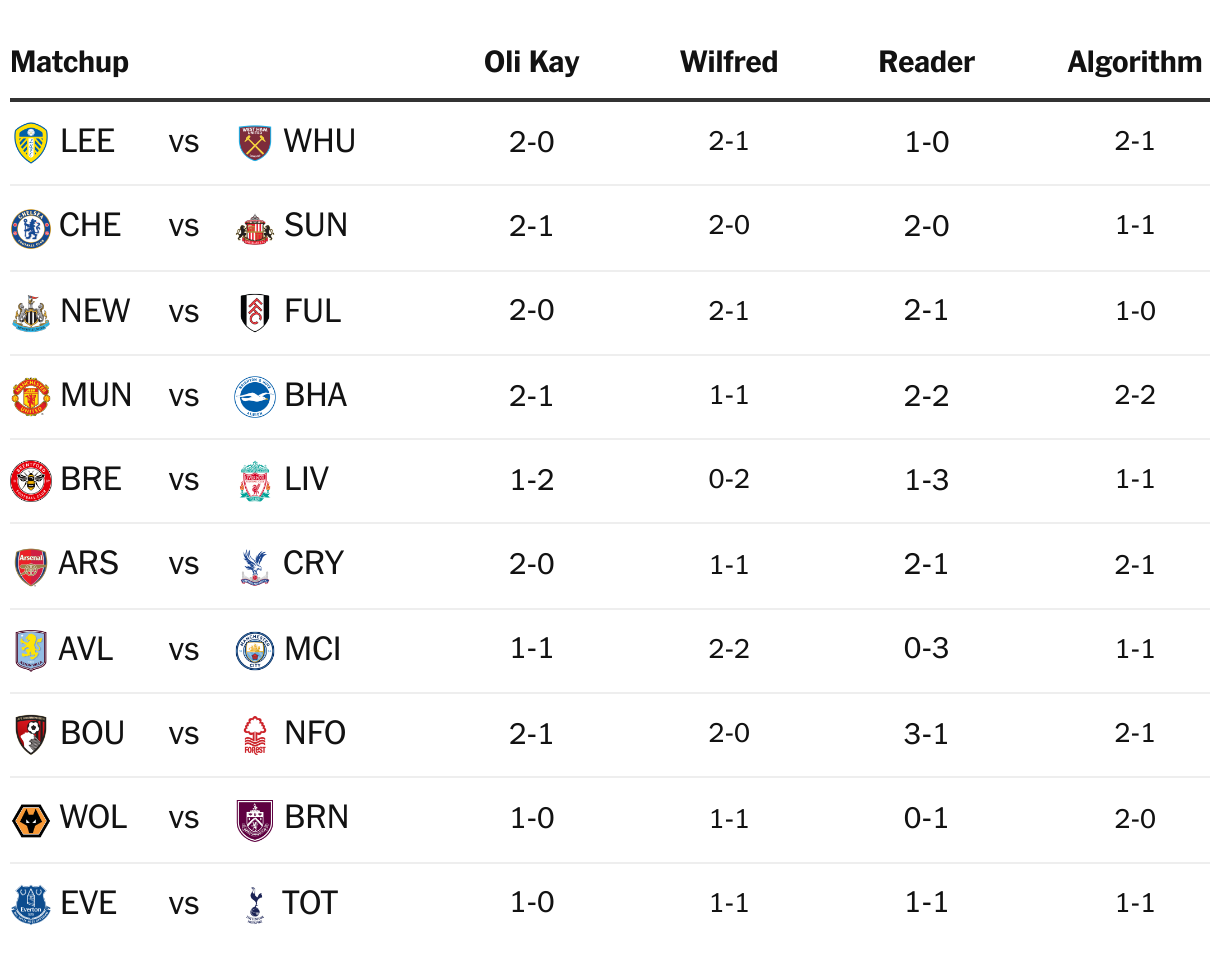Click the Manchester City badge
The image size is (1220, 956).
pos(255,650)
